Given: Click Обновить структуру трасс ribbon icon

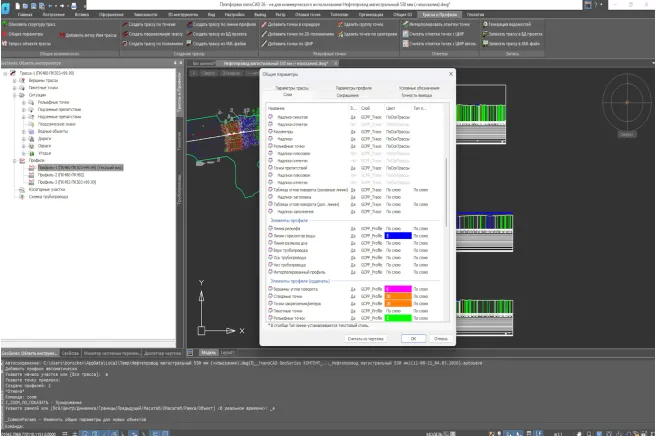Looking at the screenshot, I should tap(6, 25).
